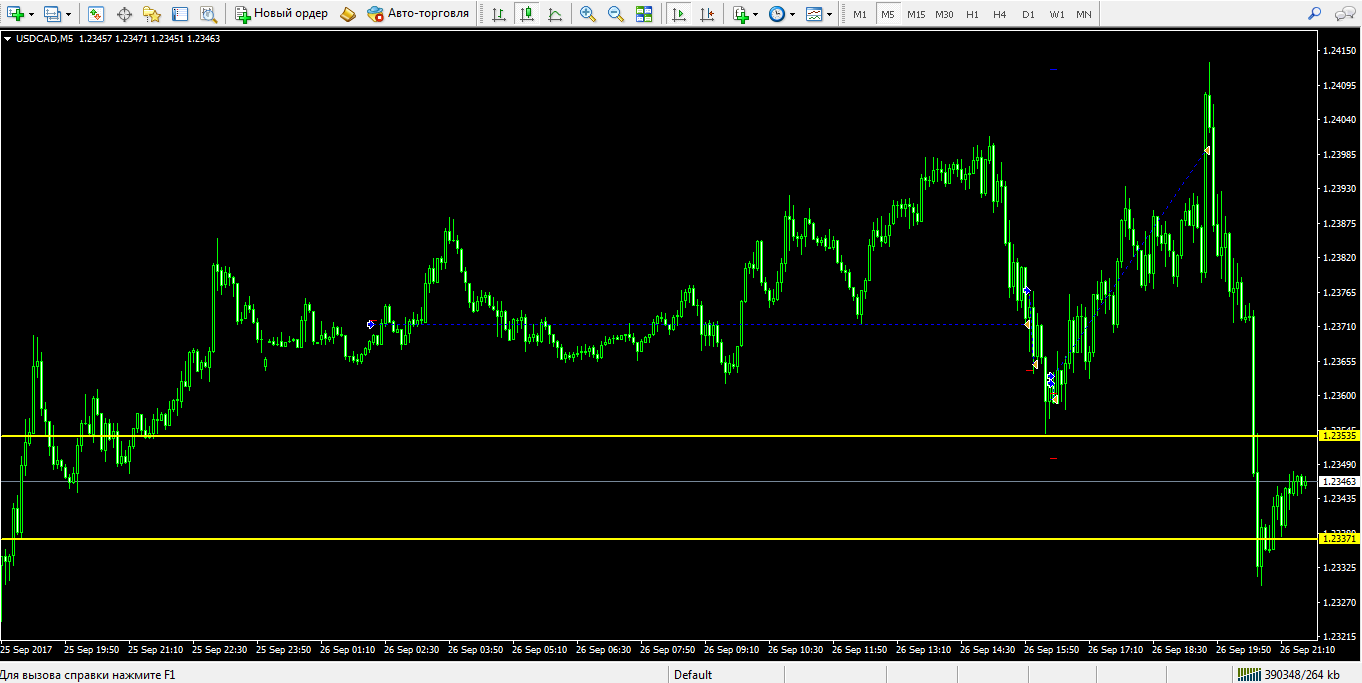Click the USDCAD,M5 chart title text
Image resolution: width=1362 pixels, height=683 pixels.
(44, 38)
